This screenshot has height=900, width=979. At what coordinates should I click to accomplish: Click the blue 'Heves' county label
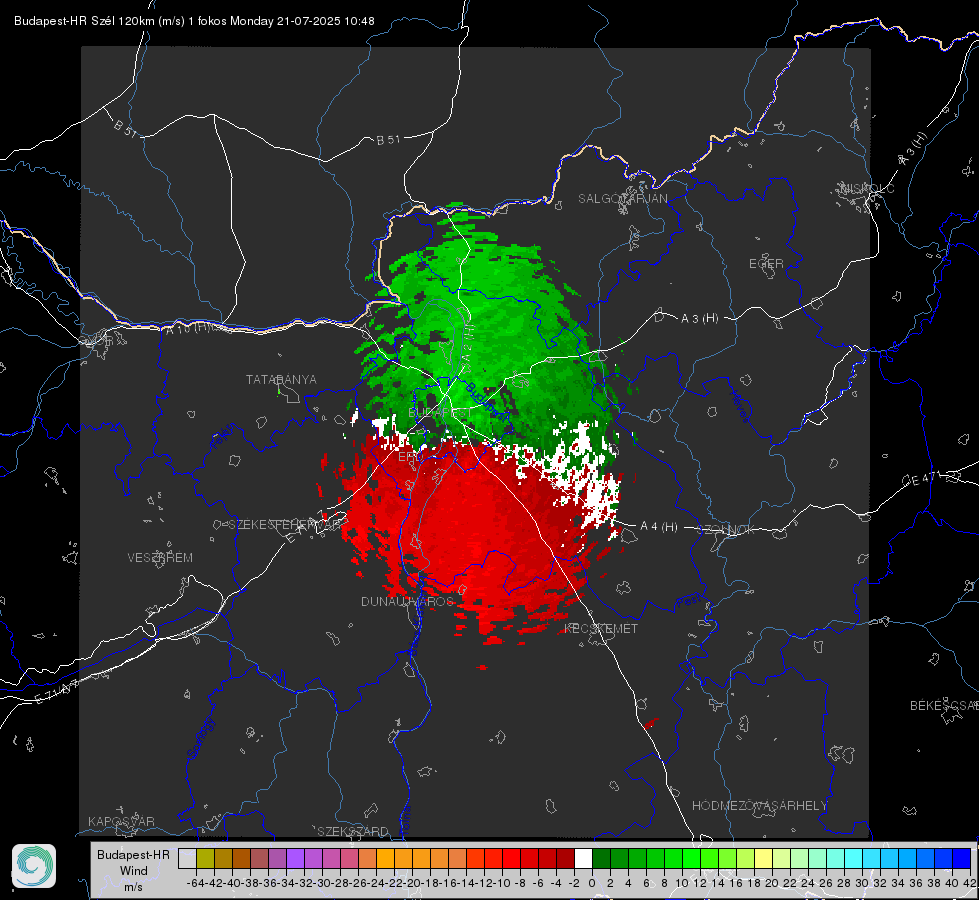click(740, 407)
